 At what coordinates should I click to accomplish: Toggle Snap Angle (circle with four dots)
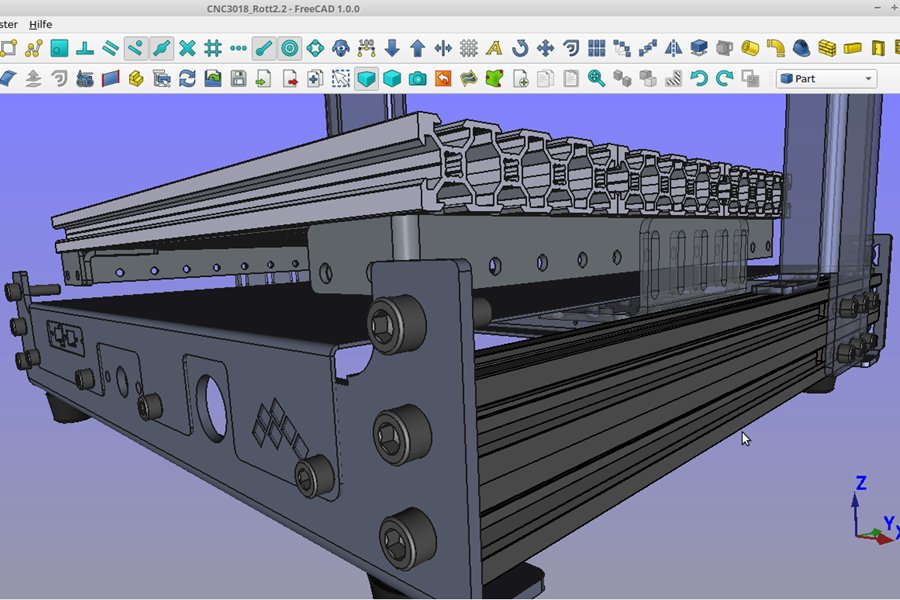point(315,48)
